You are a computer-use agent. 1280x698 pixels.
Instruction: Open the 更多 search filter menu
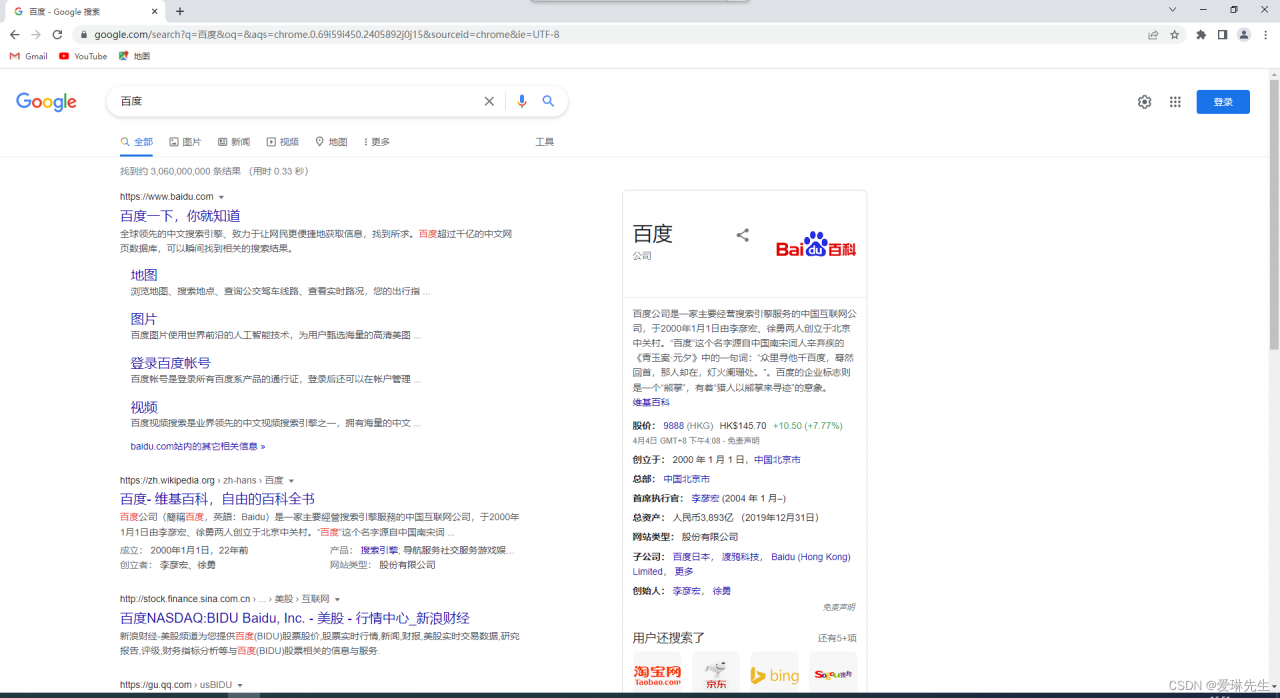tap(376, 142)
